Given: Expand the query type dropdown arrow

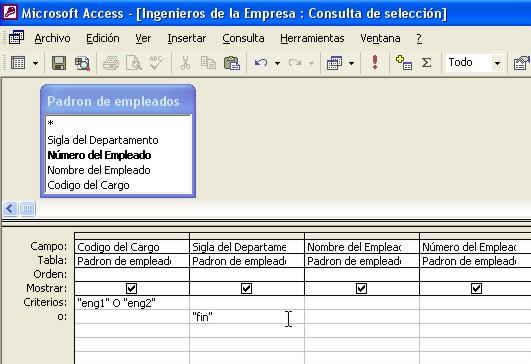Looking at the screenshot, I should (352, 63).
